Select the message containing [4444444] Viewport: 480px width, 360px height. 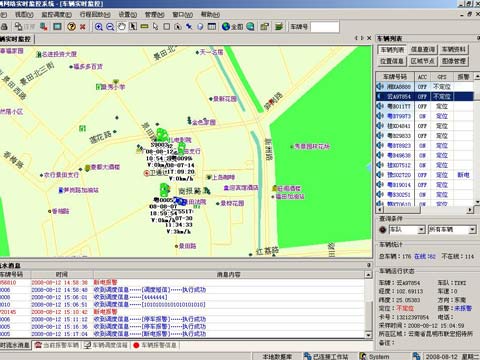(182, 297)
